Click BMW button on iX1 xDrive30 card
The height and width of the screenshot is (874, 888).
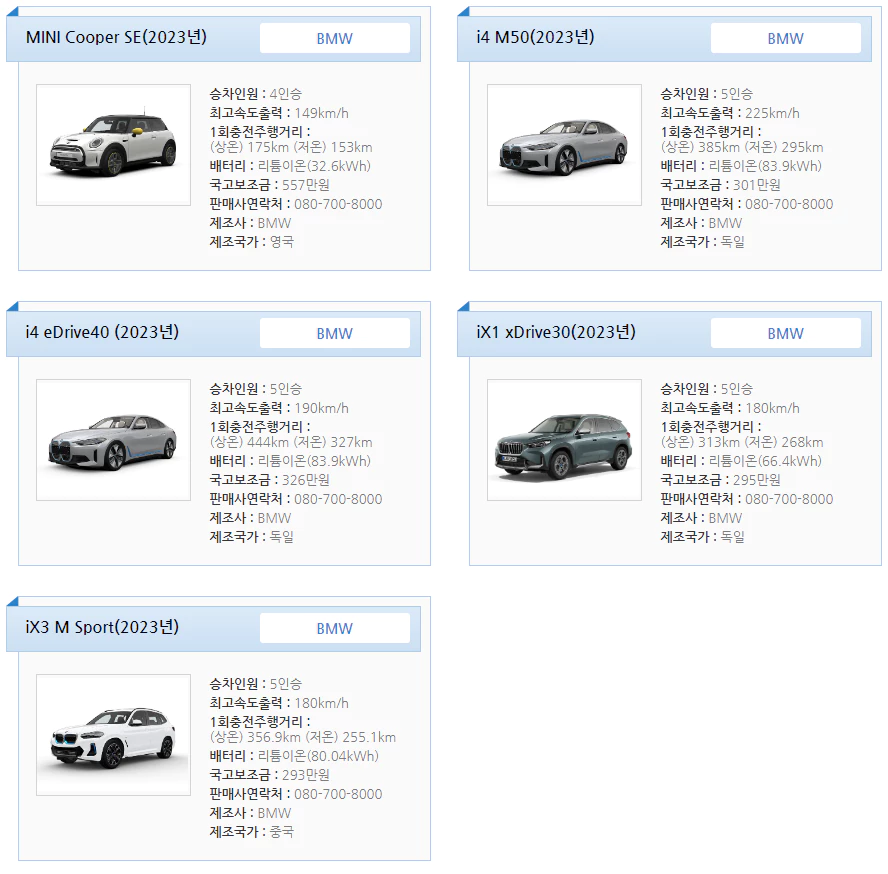(785, 333)
